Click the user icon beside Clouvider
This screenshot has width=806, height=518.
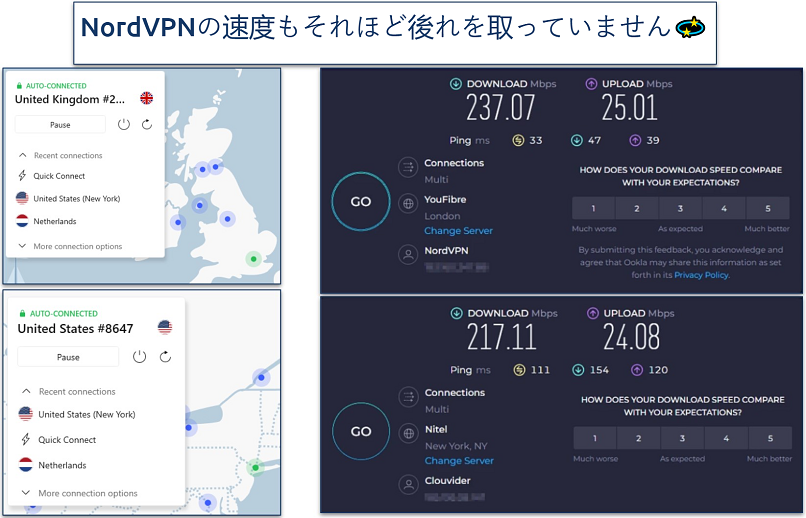click(409, 484)
